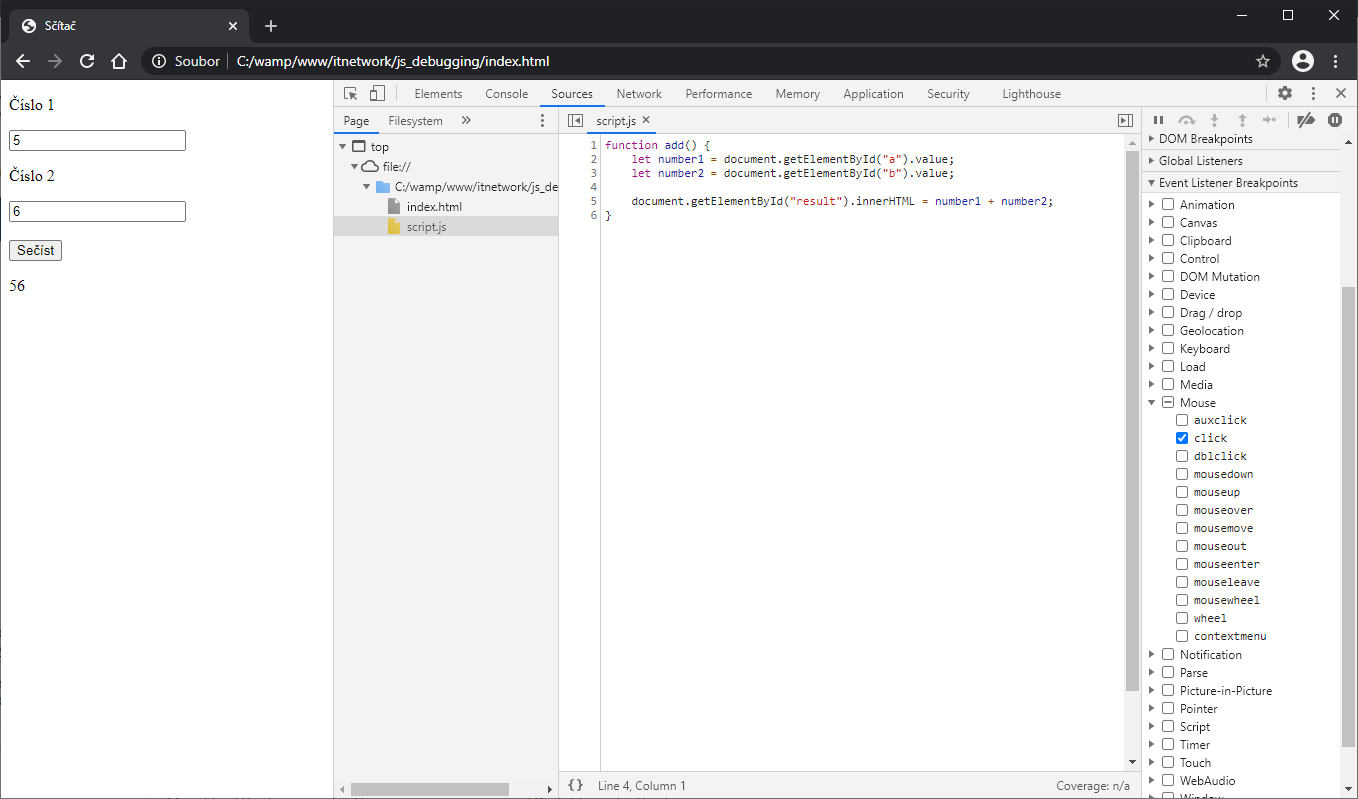Hide the file navigator pane icon

click(x=575, y=120)
